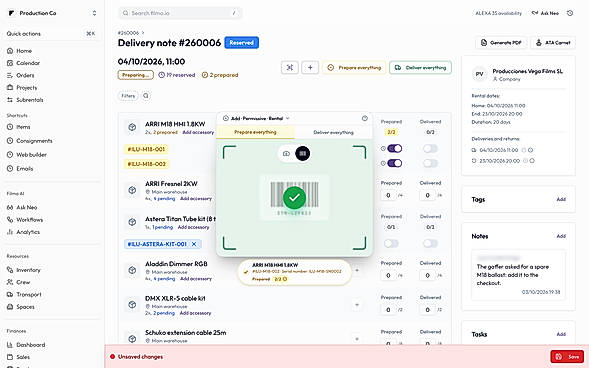Screen dimensions: 589x368
Task: Open the Production Co workspace switcher
Action: pyautogui.click(x=52, y=13)
